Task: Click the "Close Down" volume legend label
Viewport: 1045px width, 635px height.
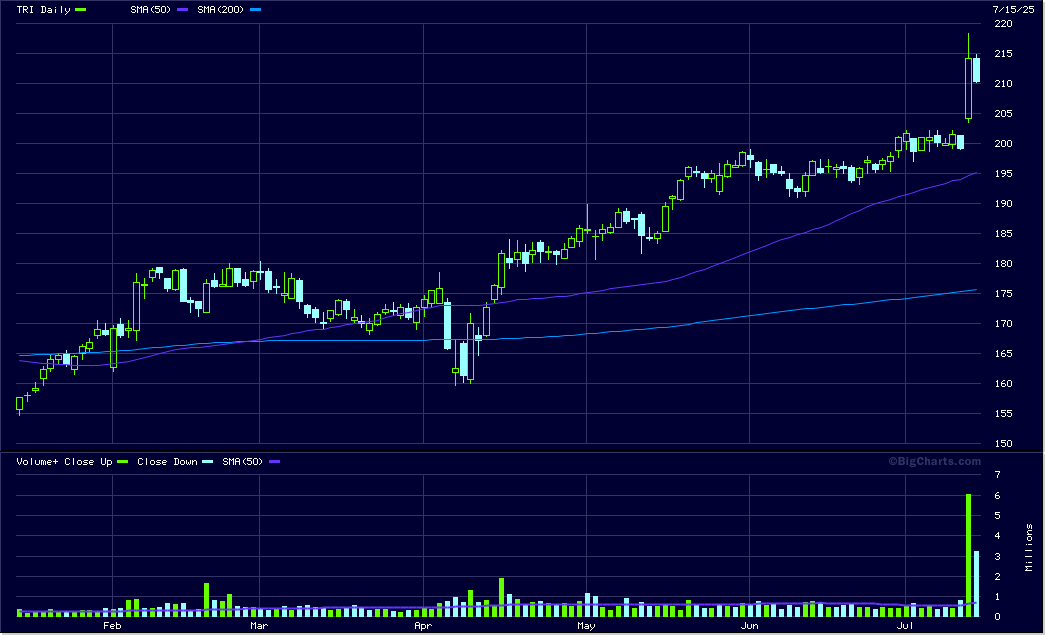Action: click(x=167, y=462)
